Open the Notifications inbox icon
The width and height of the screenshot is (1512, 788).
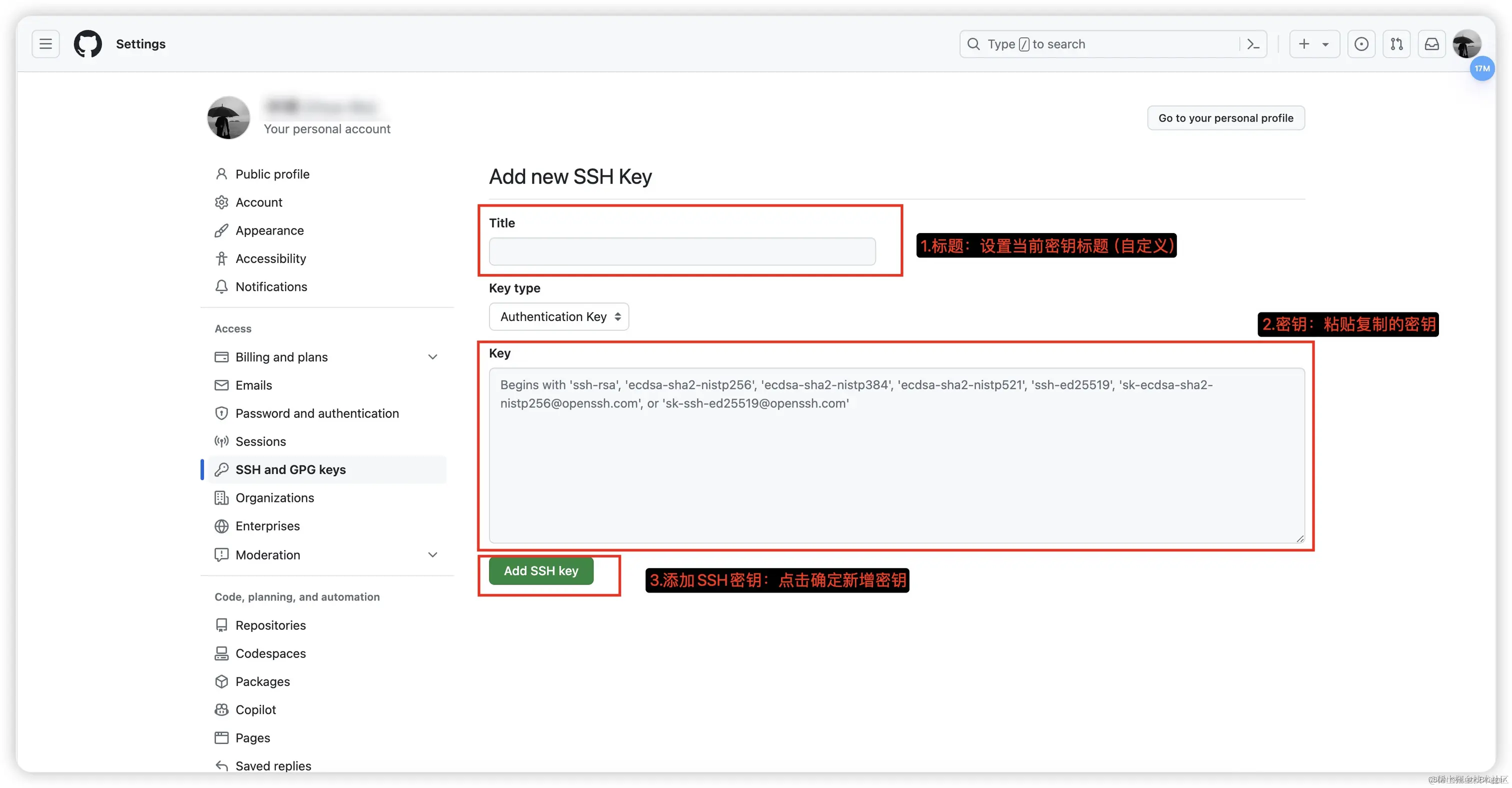click(x=1431, y=44)
